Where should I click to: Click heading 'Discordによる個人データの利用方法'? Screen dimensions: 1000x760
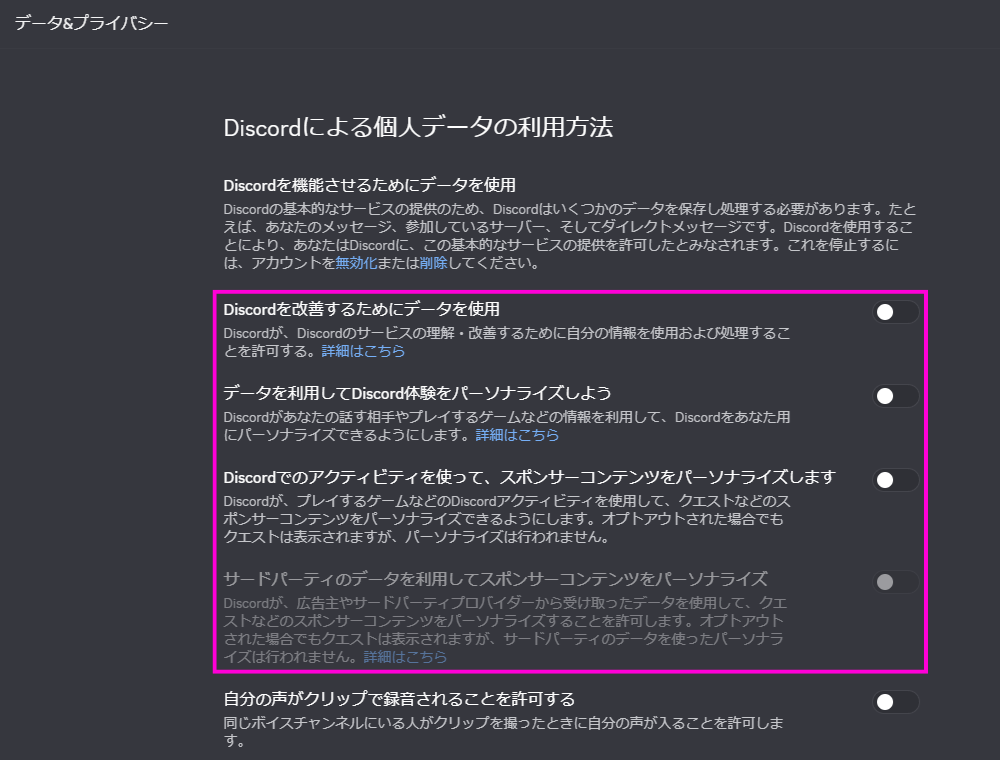418,128
